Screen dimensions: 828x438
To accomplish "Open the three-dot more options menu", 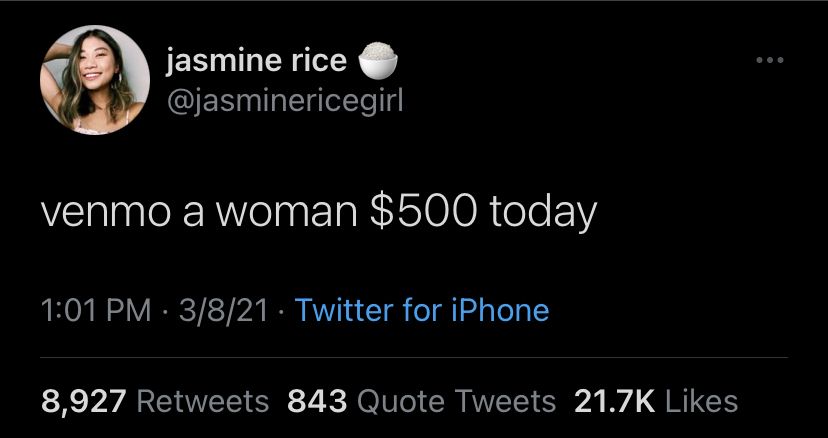I will (x=769, y=60).
